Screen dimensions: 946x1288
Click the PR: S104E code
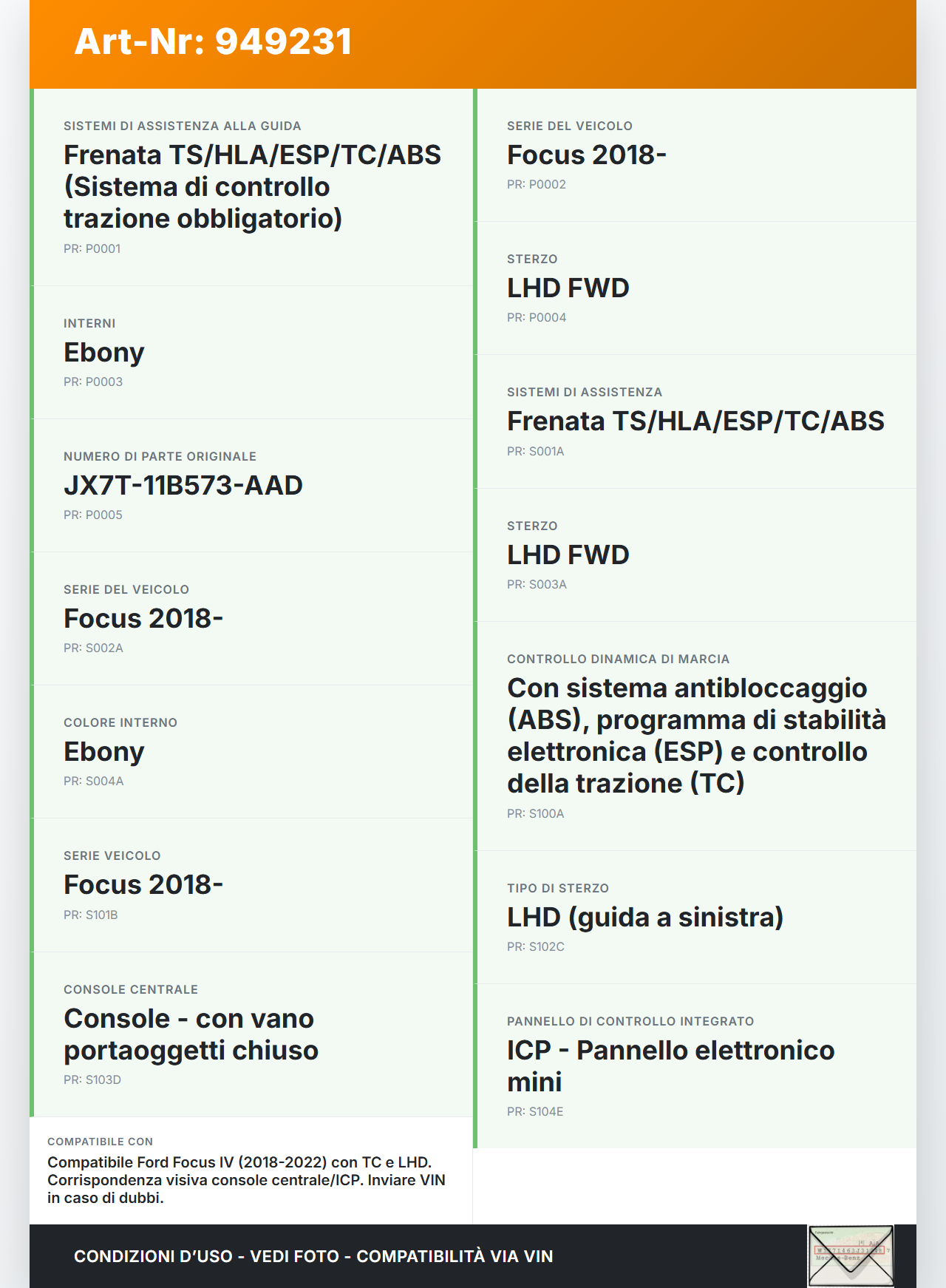pyautogui.click(x=535, y=1112)
